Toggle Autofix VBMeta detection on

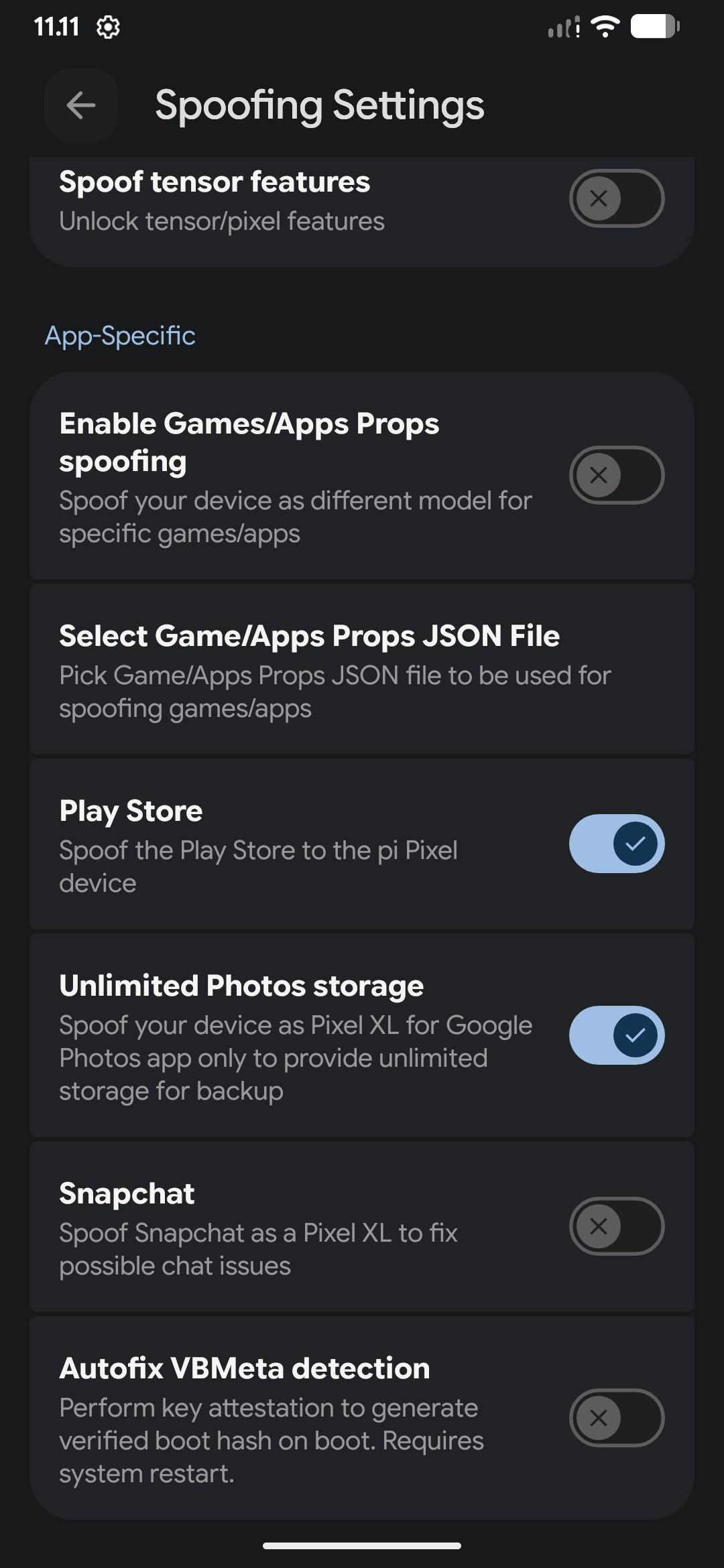point(616,1418)
